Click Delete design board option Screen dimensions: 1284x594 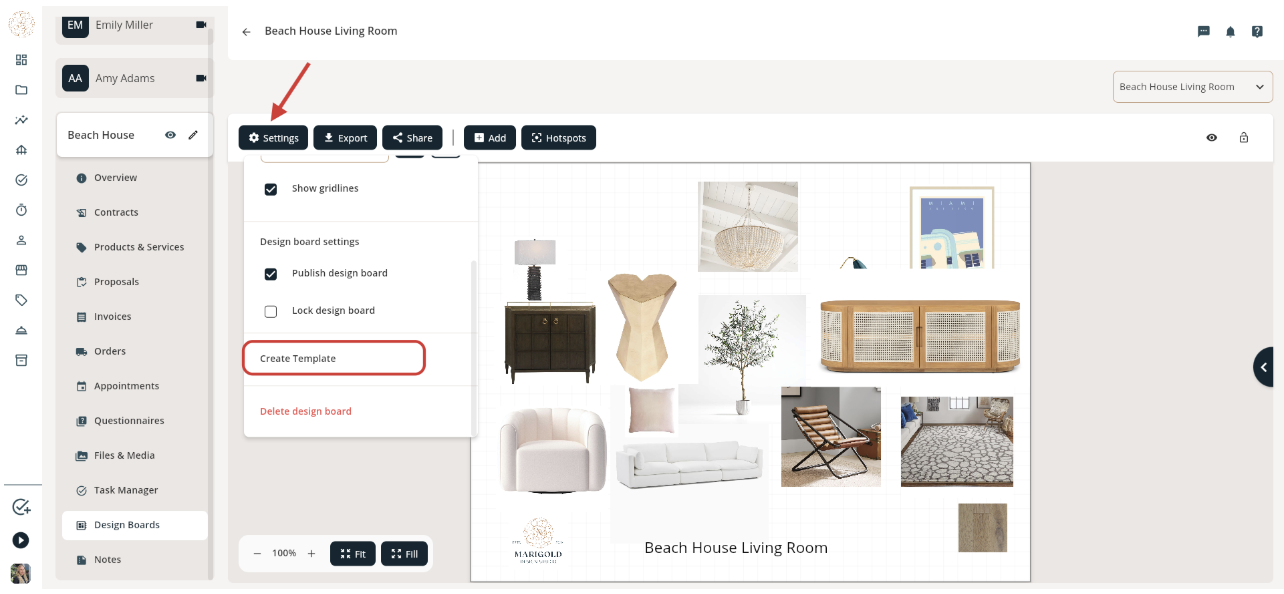click(x=306, y=411)
